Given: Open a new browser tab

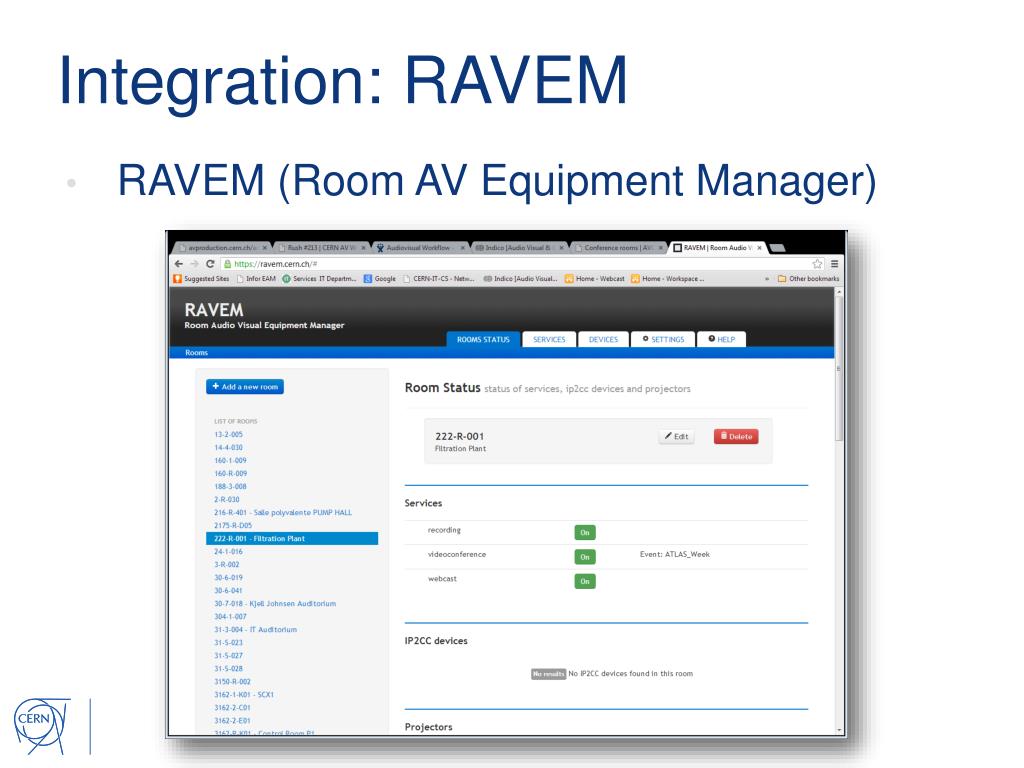Looking at the screenshot, I should (777, 248).
